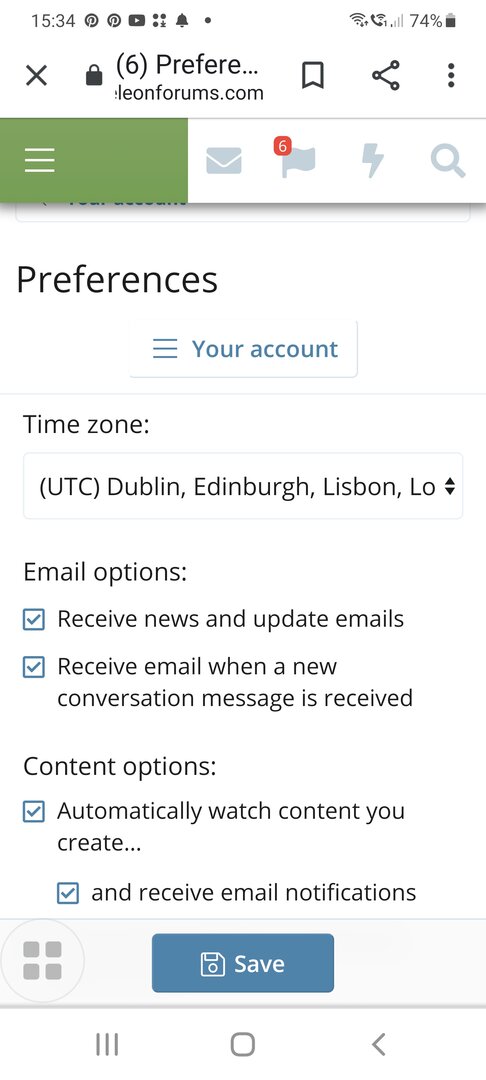Screen dimensions: 486x1080
Task: Open the conversations envelope icon
Action: pos(224,160)
